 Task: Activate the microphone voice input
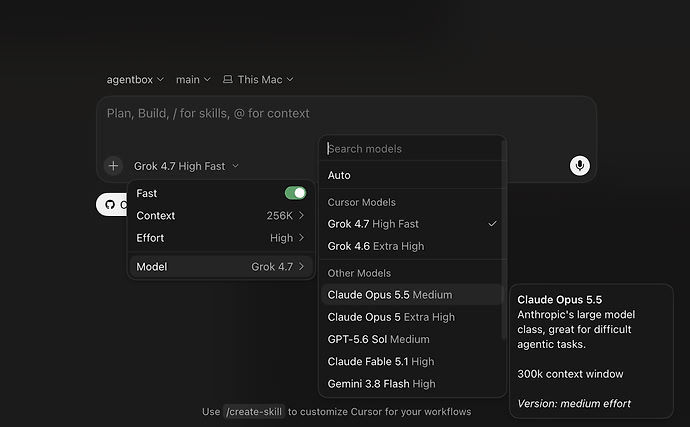580,166
